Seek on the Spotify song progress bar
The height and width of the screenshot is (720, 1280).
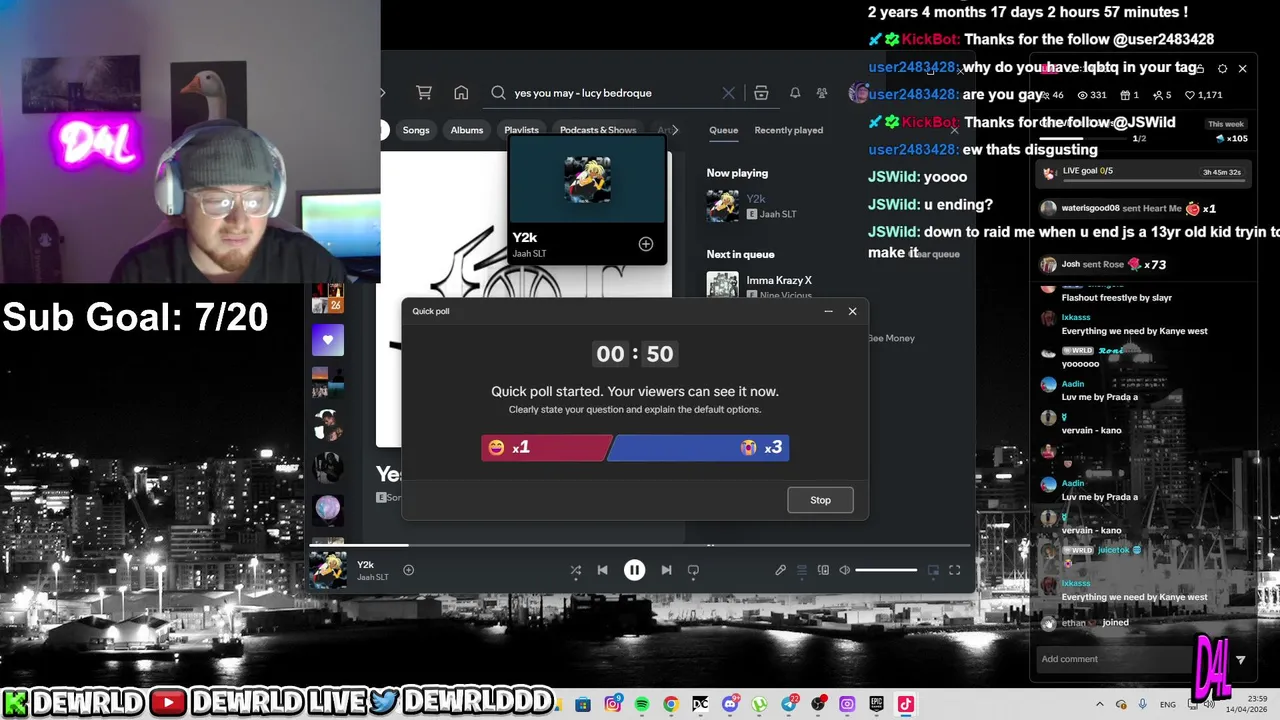(x=640, y=545)
